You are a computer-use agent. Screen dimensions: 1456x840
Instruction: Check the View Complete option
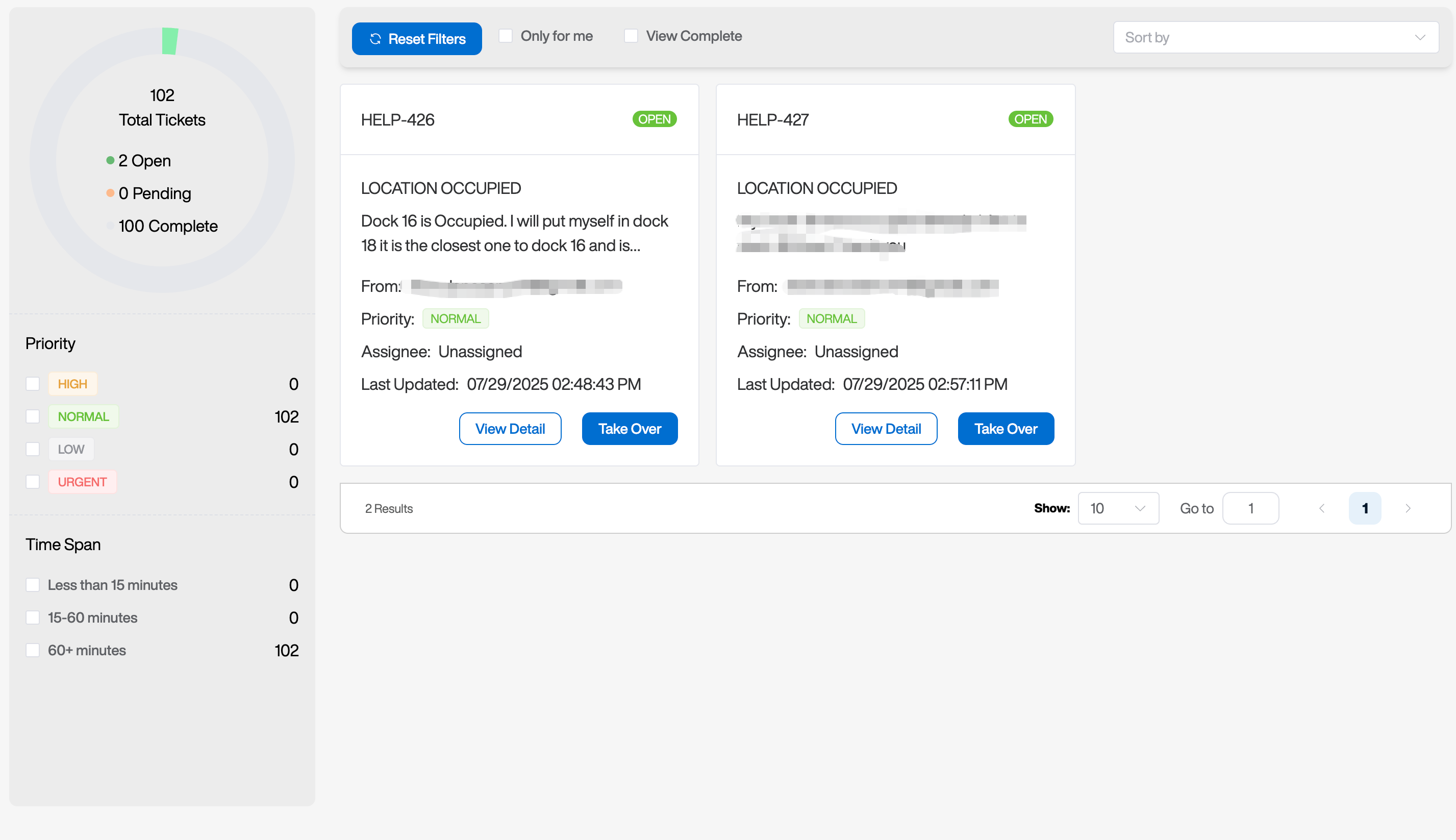click(631, 36)
